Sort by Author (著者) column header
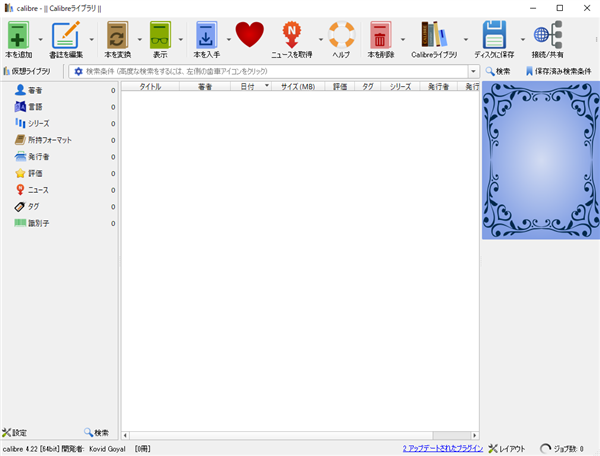Image resolution: width=600 pixels, height=456 pixels. click(205, 87)
